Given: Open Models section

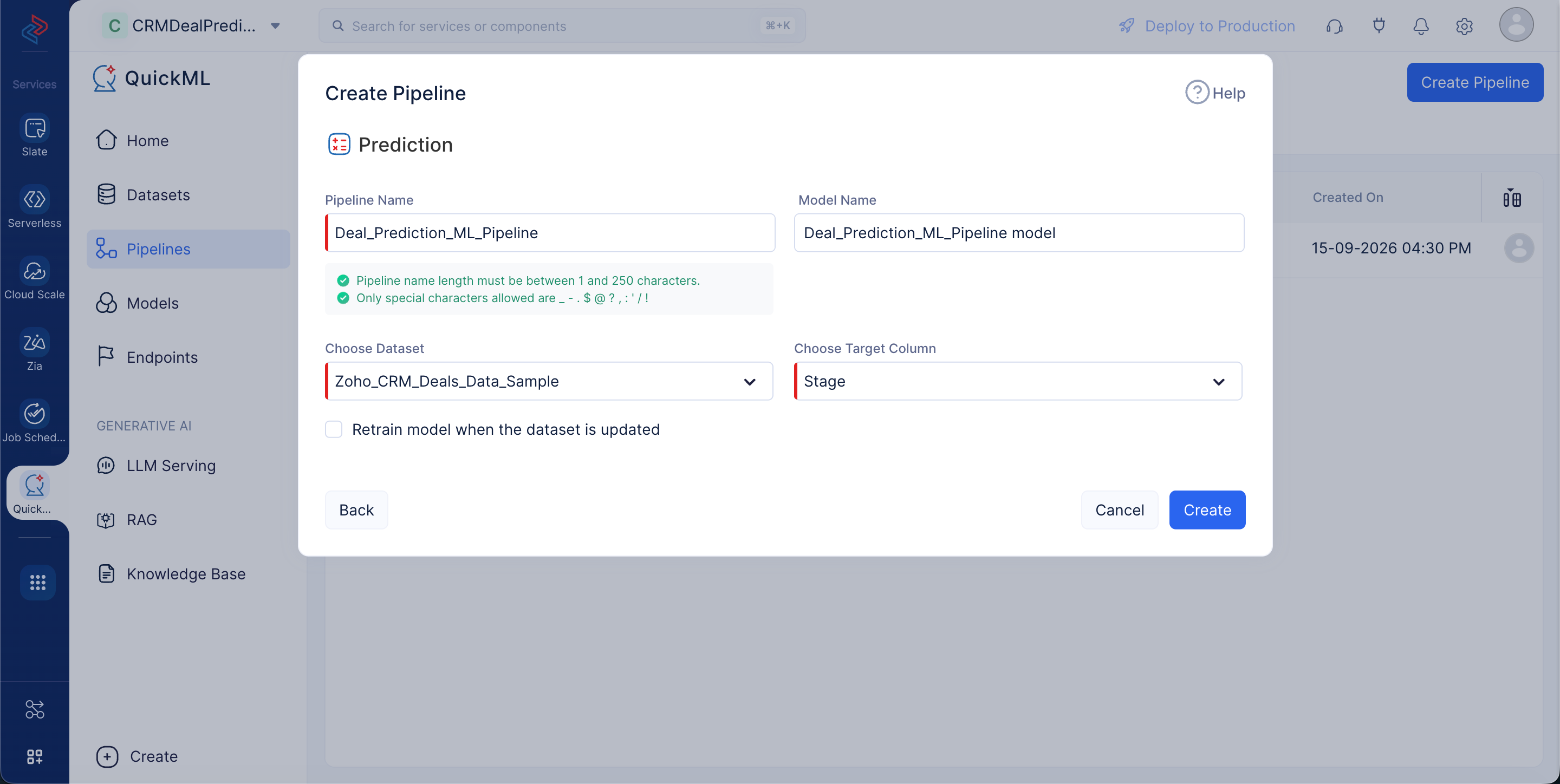Looking at the screenshot, I should 188,303.
